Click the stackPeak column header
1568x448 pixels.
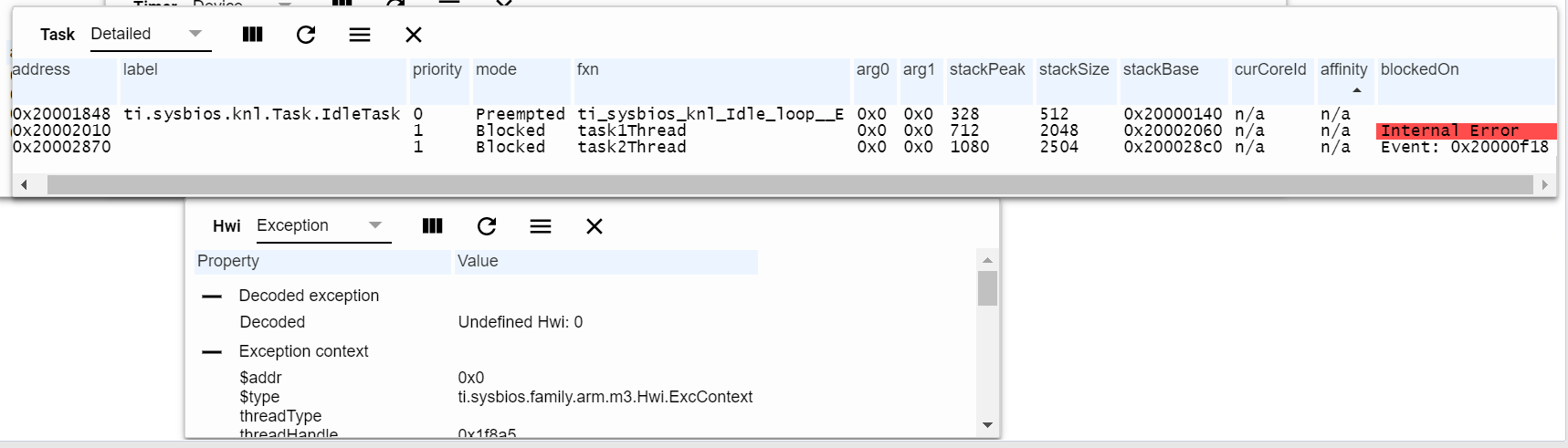tap(987, 70)
